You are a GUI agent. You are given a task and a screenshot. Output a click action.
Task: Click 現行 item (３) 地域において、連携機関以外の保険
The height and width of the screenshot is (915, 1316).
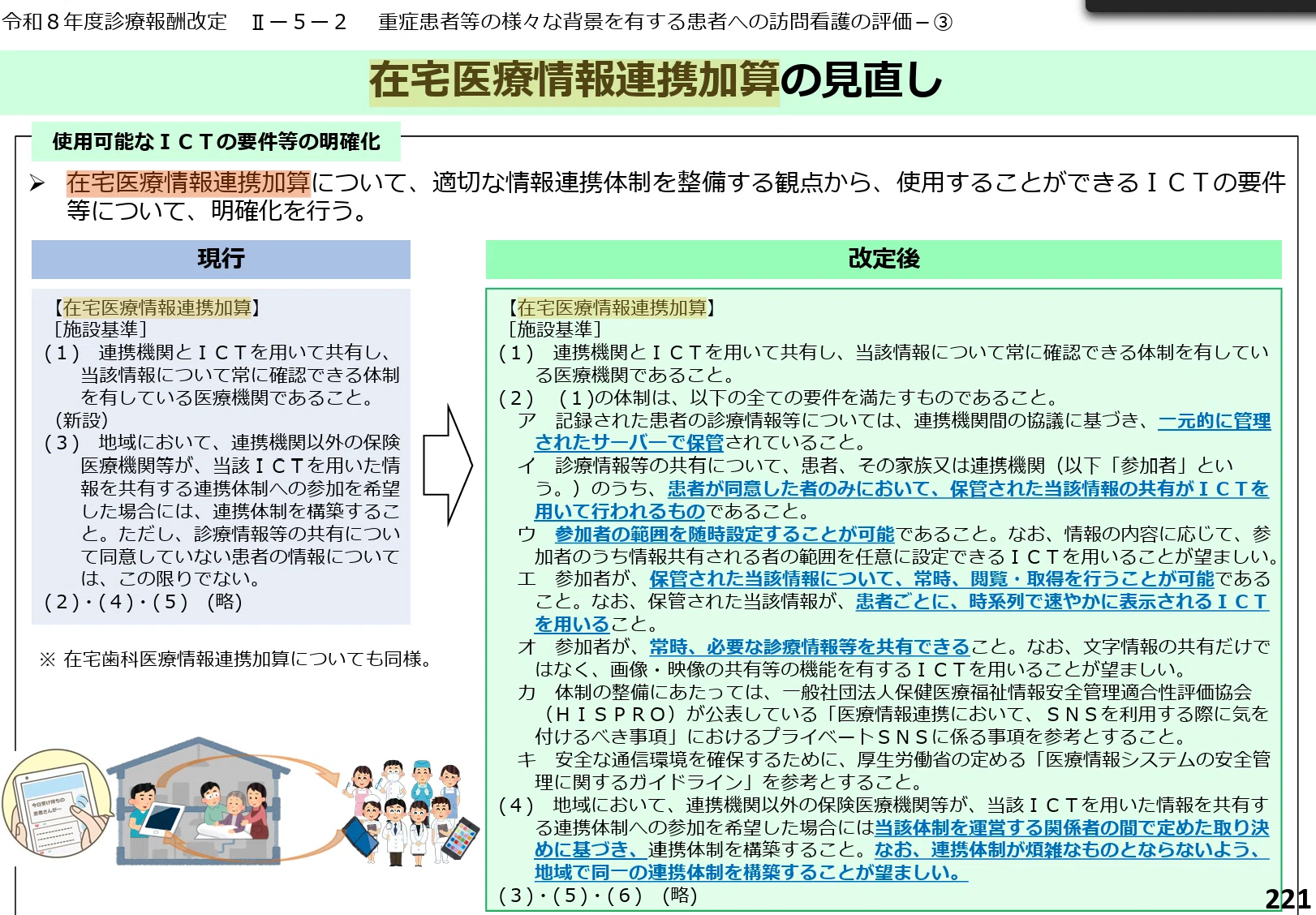(222, 443)
